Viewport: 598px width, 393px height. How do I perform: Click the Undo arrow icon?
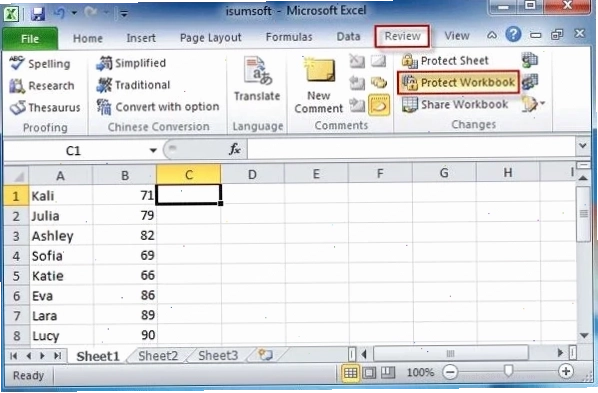[x=59, y=13]
